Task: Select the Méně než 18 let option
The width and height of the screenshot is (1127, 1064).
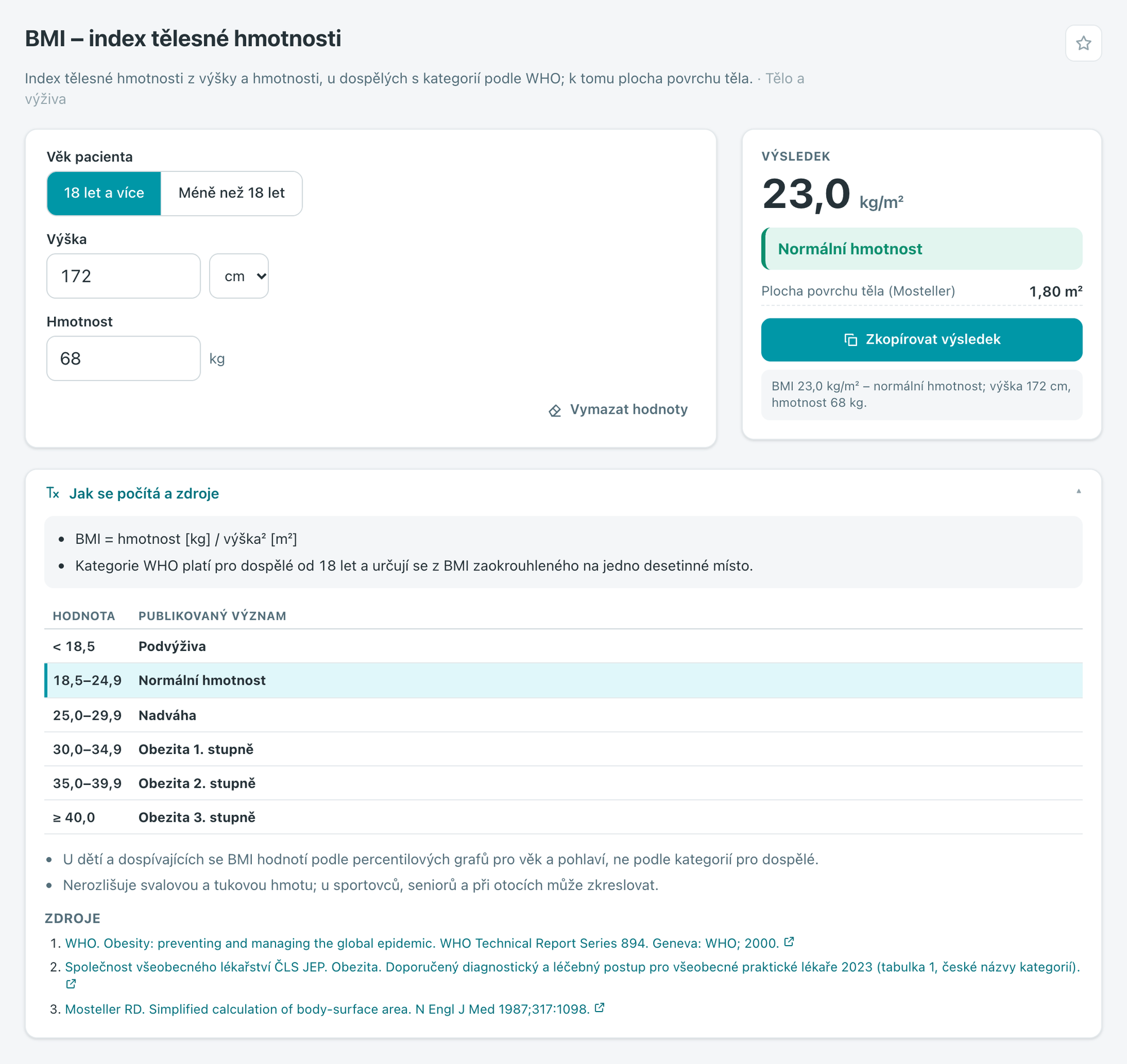Action: coord(232,193)
